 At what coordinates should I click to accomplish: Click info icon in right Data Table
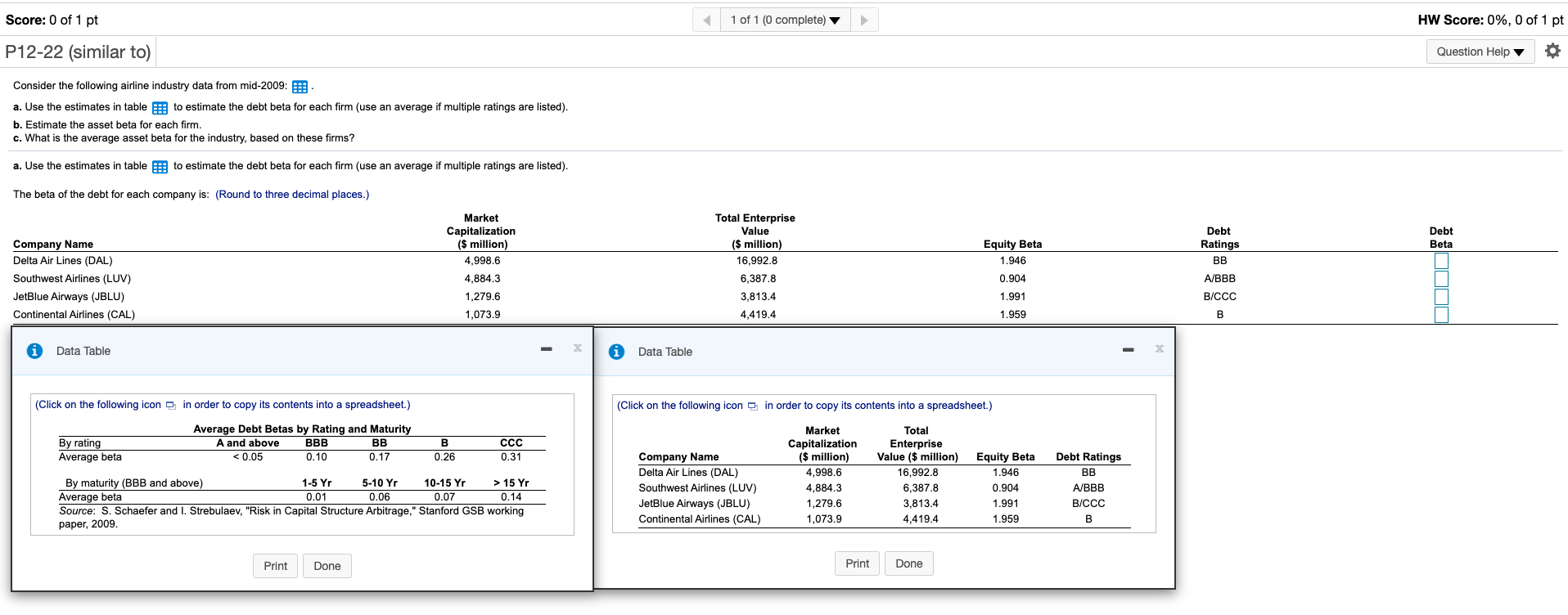(x=616, y=352)
